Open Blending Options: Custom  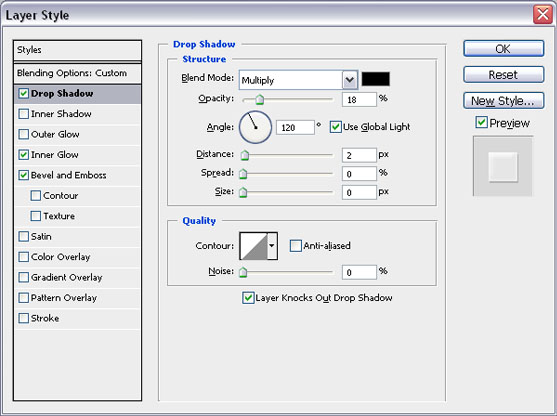click(77, 73)
